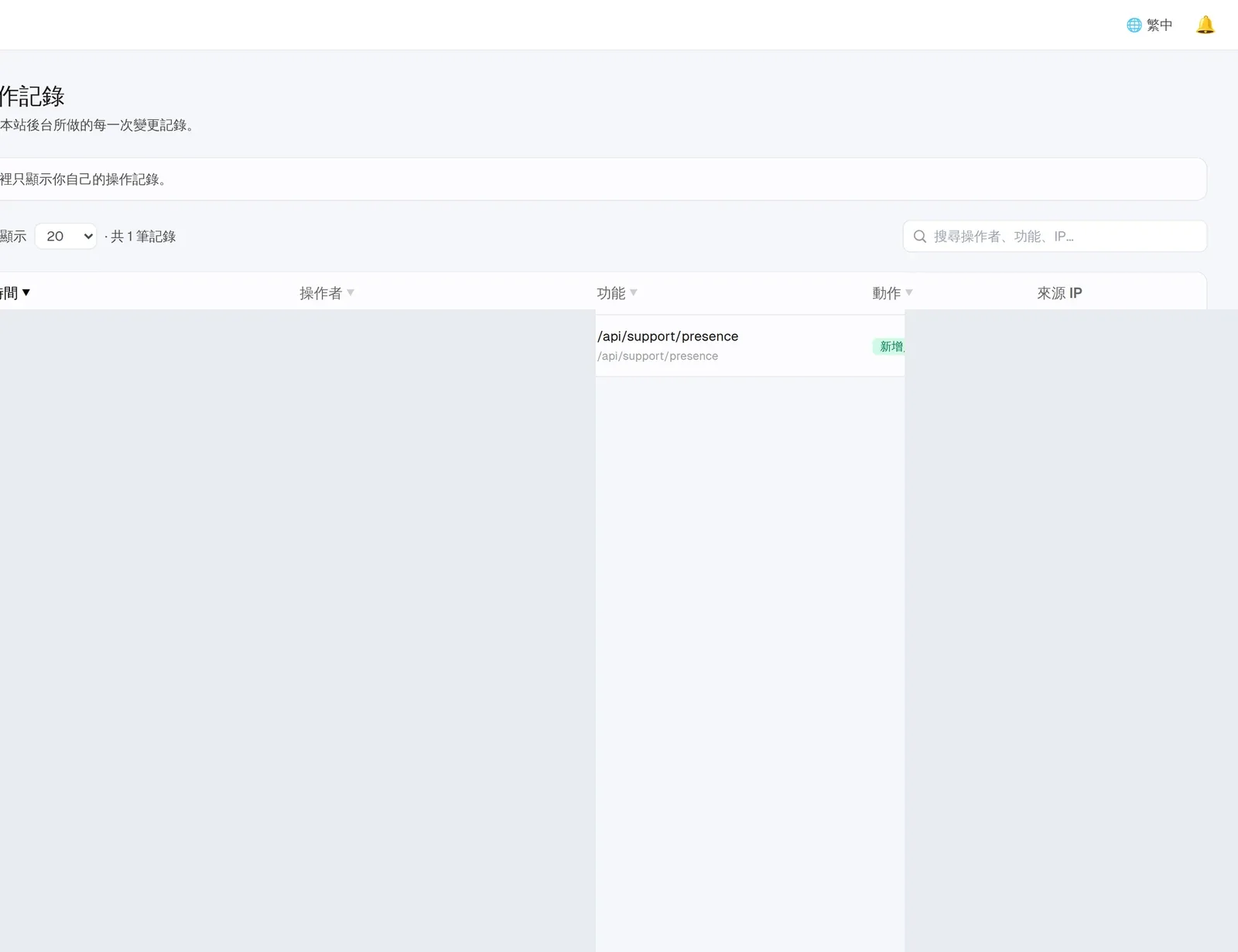Sort by the 動作 column header
The height and width of the screenshot is (952, 1238).
892,293
